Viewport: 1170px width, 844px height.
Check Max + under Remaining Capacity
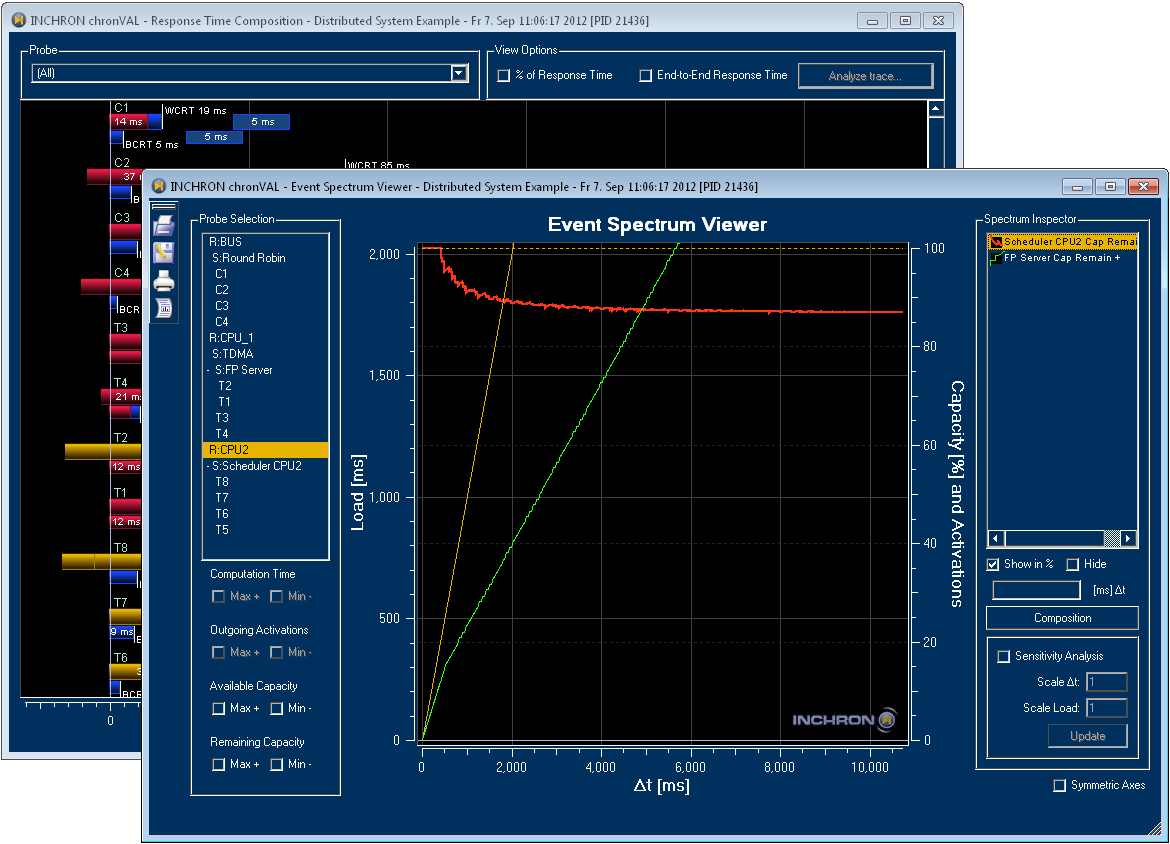point(219,764)
